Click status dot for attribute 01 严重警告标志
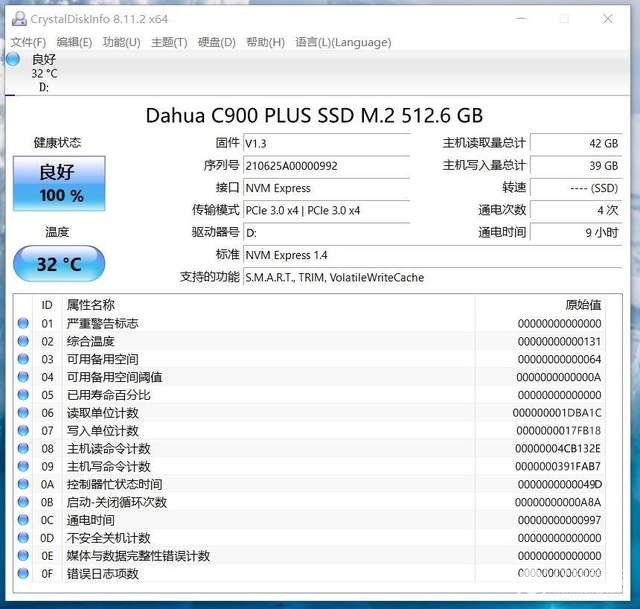Image resolution: width=640 pixels, height=609 pixels. [23, 323]
